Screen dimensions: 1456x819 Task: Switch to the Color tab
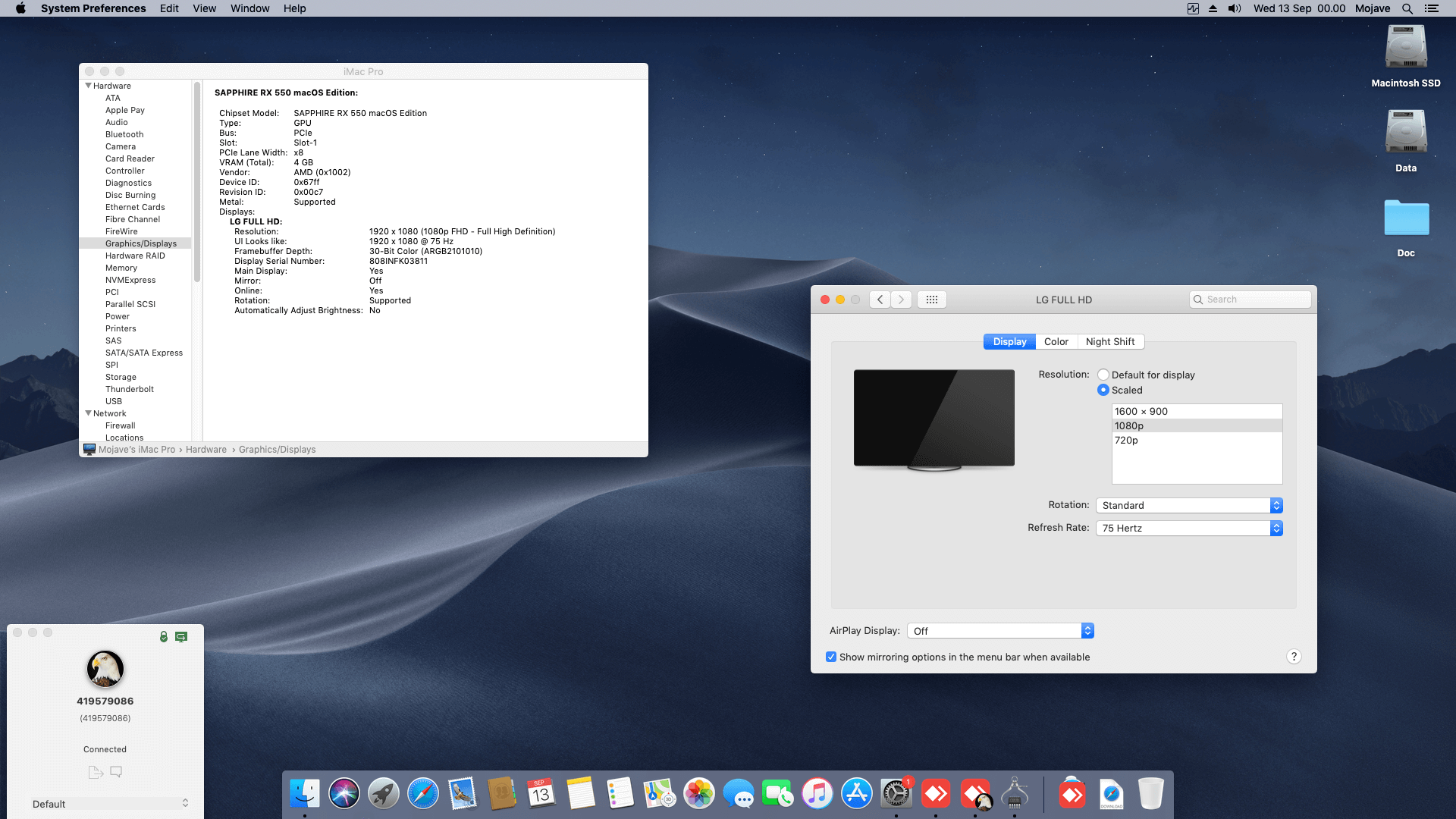click(x=1056, y=342)
